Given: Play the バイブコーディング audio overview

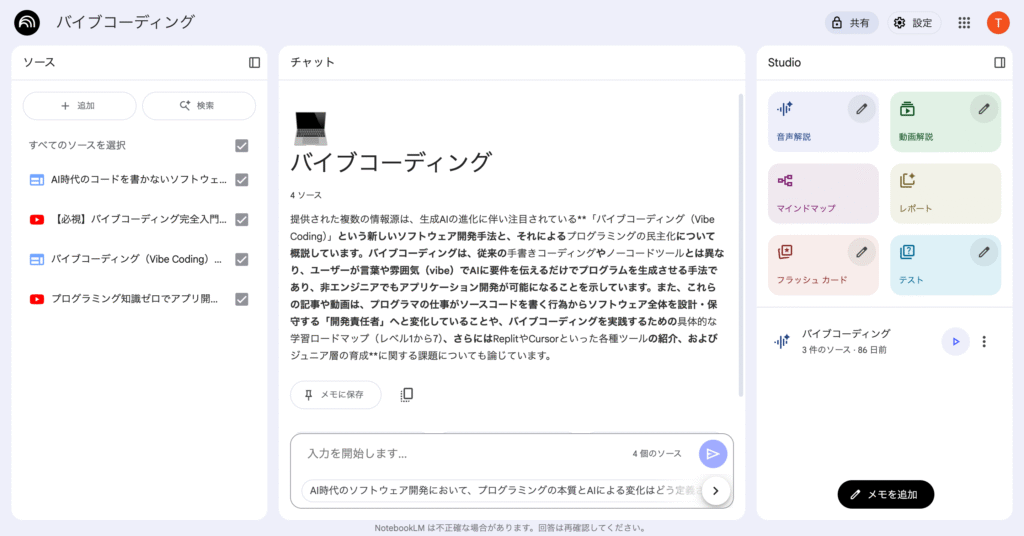Looking at the screenshot, I should coord(955,341).
